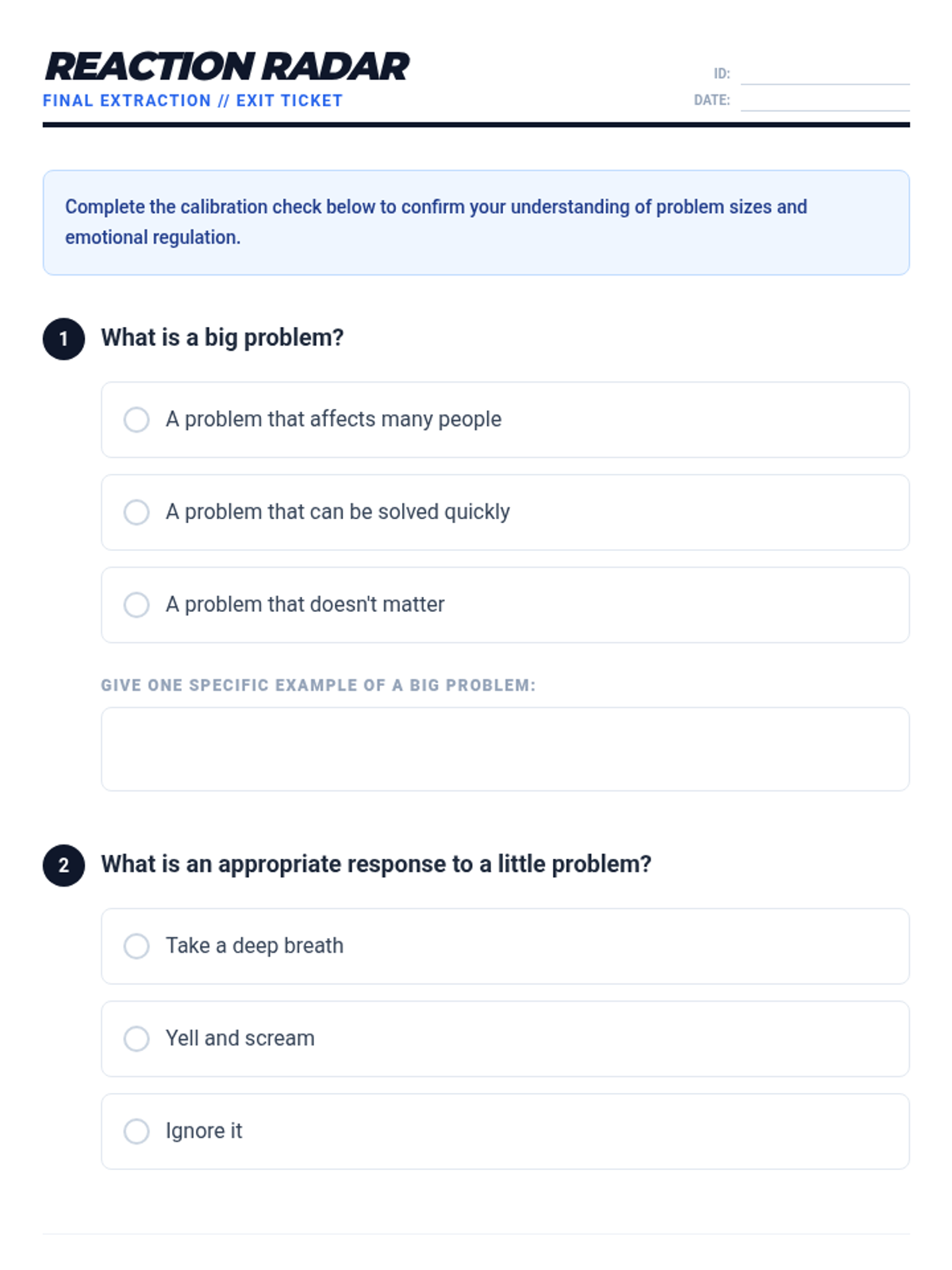Choose the 'Yell and scream' option
Screen dimensions: 952x1270
(x=136, y=1039)
